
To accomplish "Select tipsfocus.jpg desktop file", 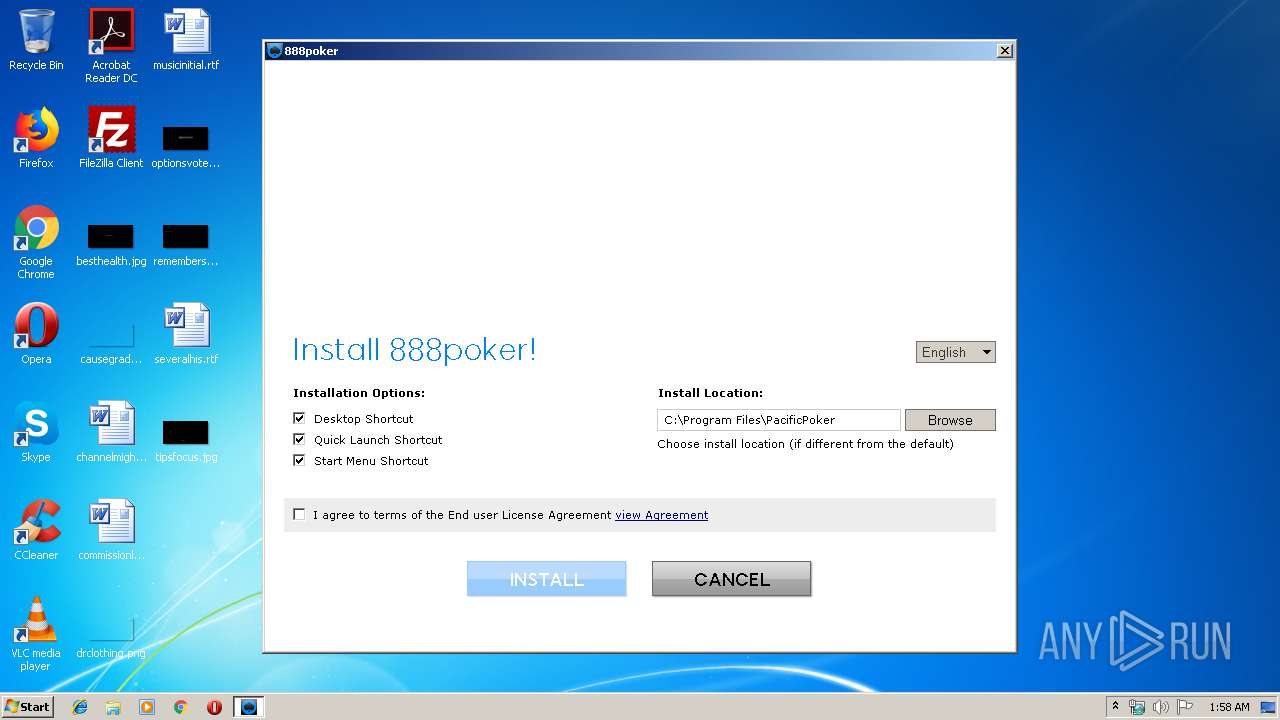I will pos(186,441).
